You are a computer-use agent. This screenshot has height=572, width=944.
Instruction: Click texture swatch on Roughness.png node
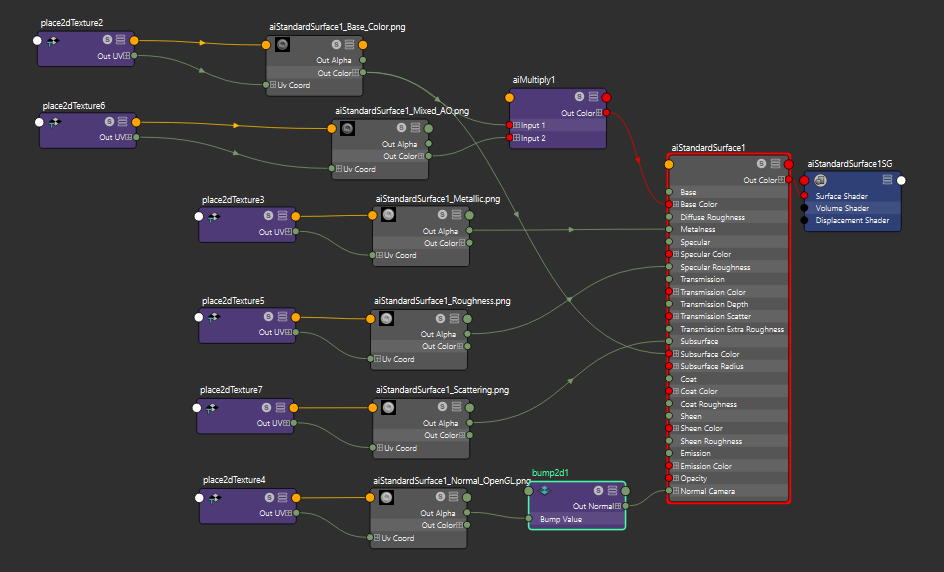(387, 319)
